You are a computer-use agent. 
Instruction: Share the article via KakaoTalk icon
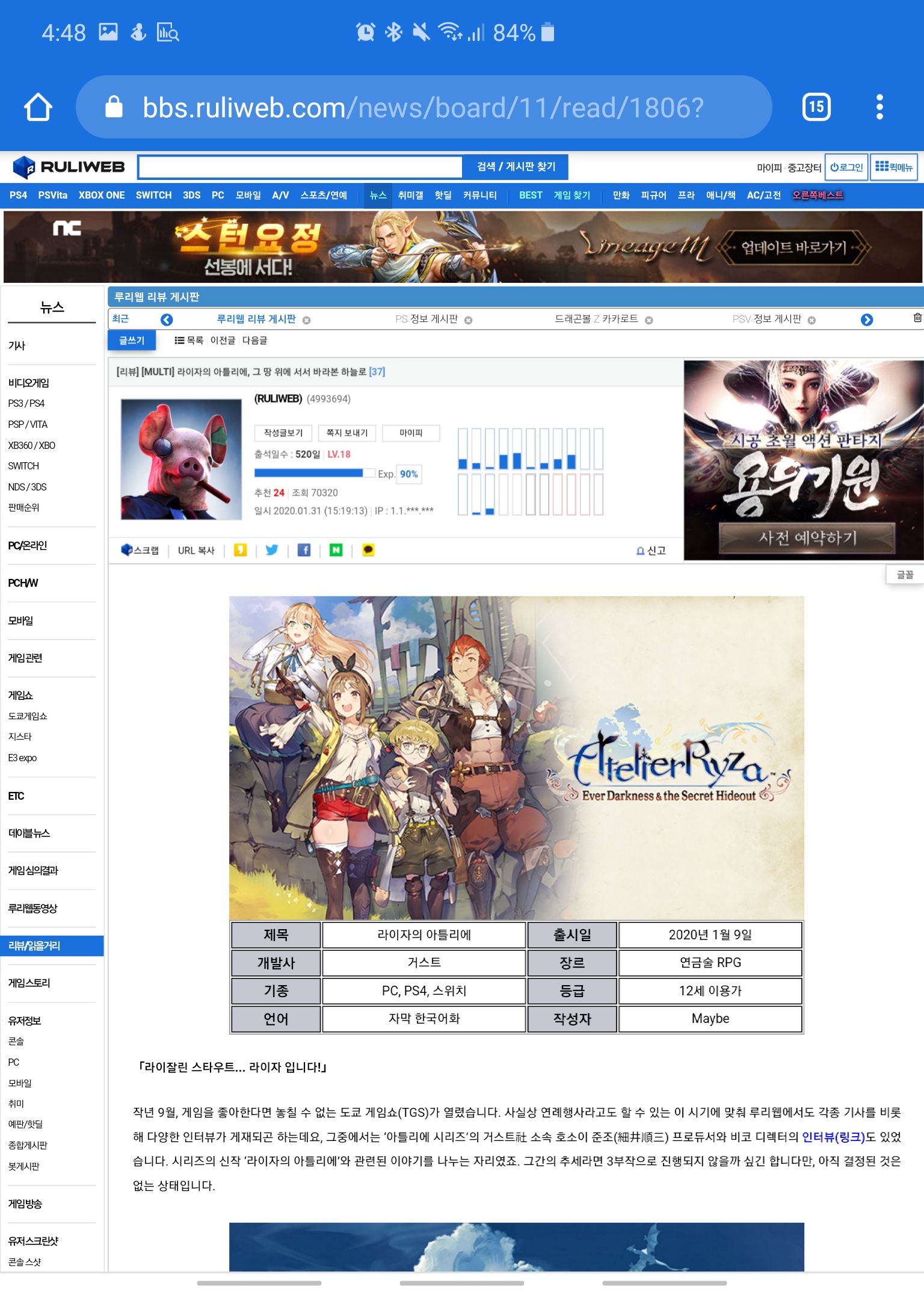368,550
